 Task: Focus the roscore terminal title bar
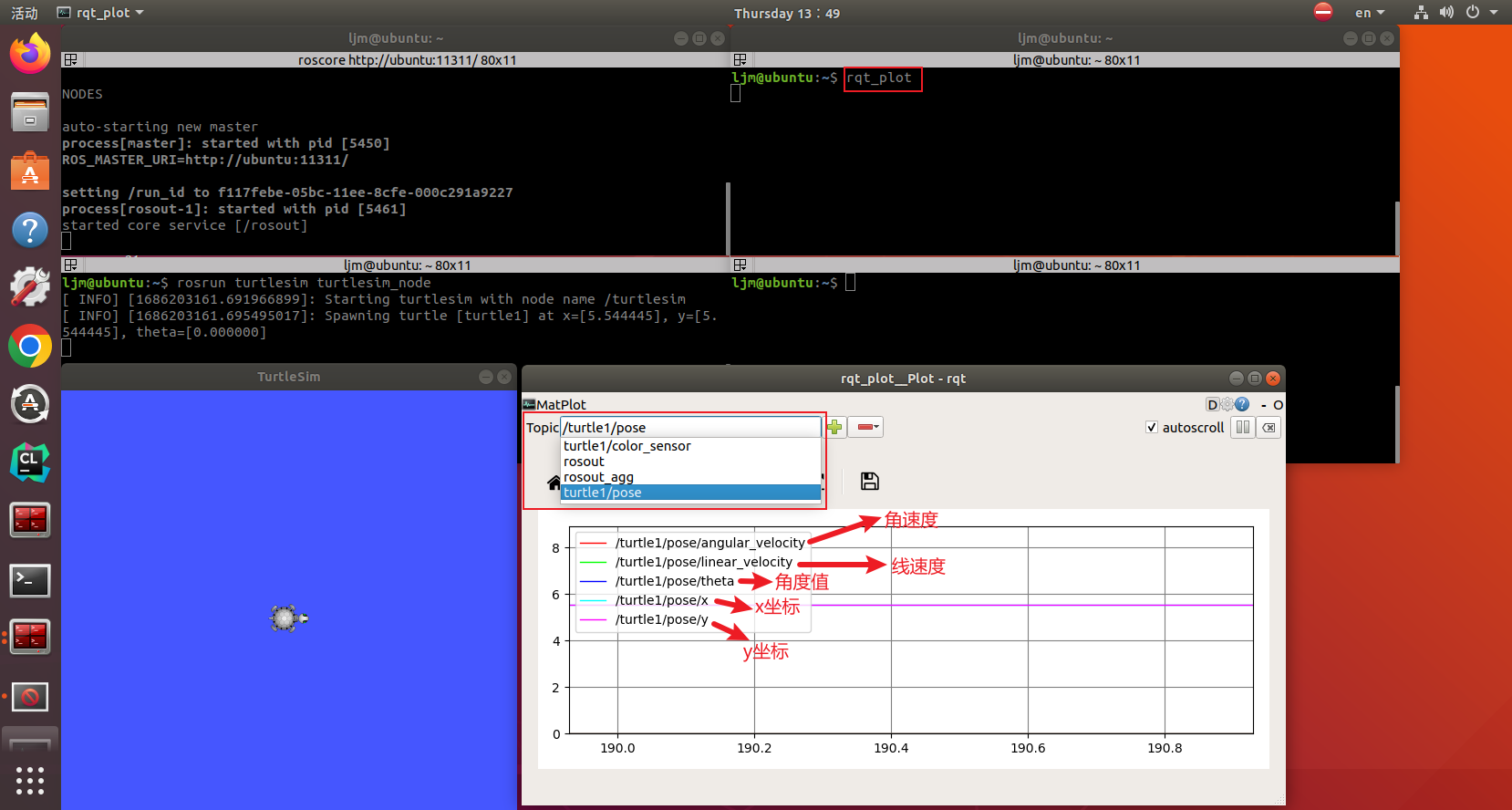407,60
